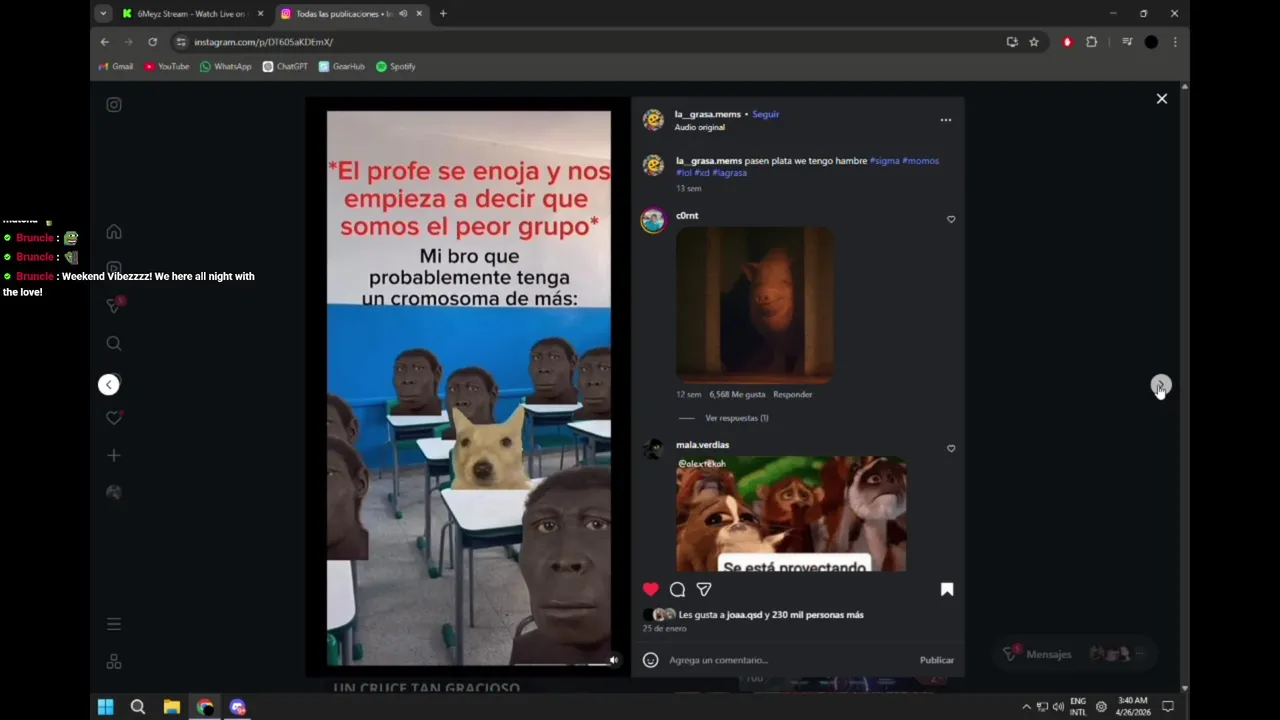Open the #sigma hashtag
The image size is (1280, 720).
point(885,160)
